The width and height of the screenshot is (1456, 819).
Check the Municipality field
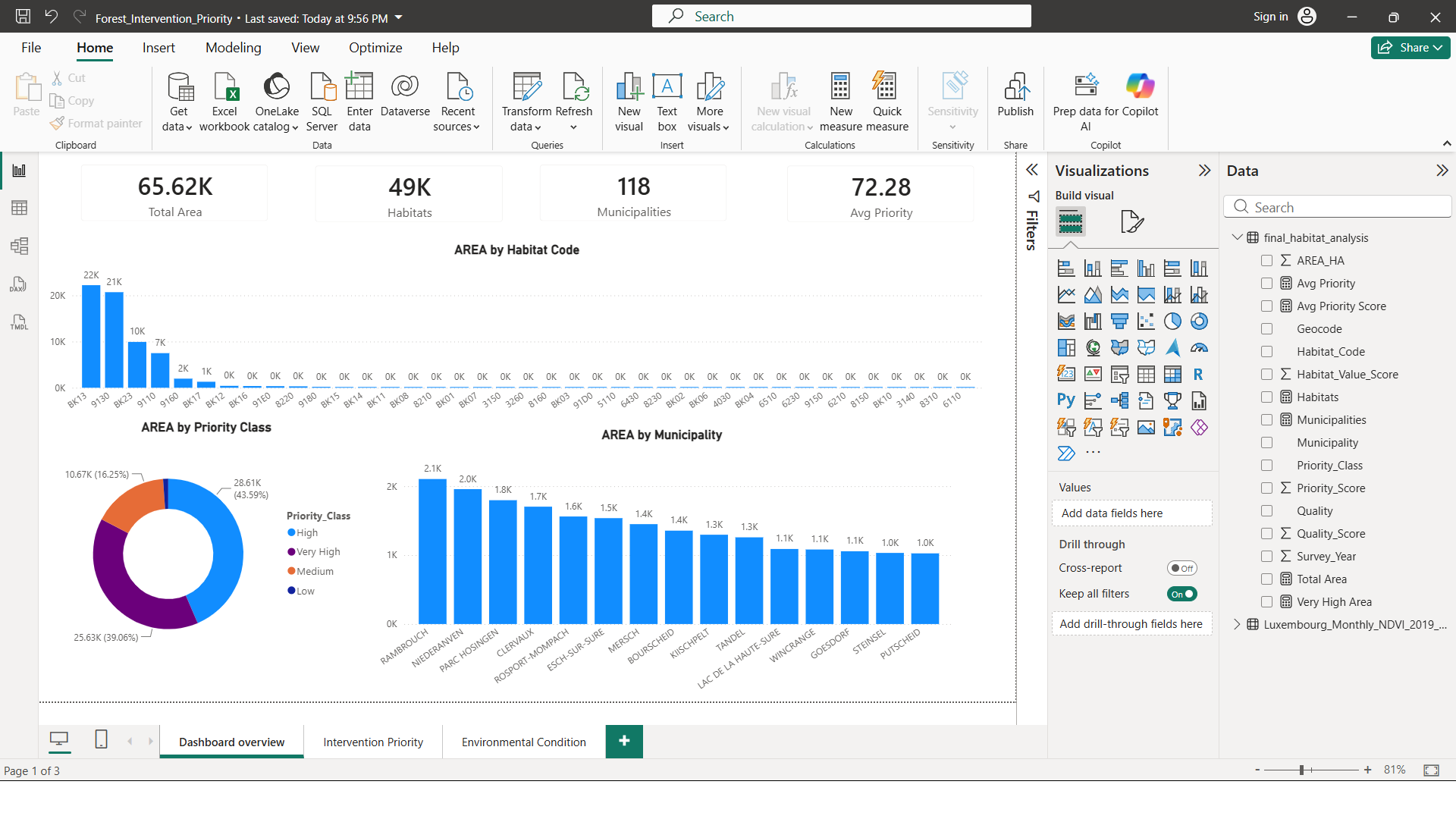coord(1266,442)
